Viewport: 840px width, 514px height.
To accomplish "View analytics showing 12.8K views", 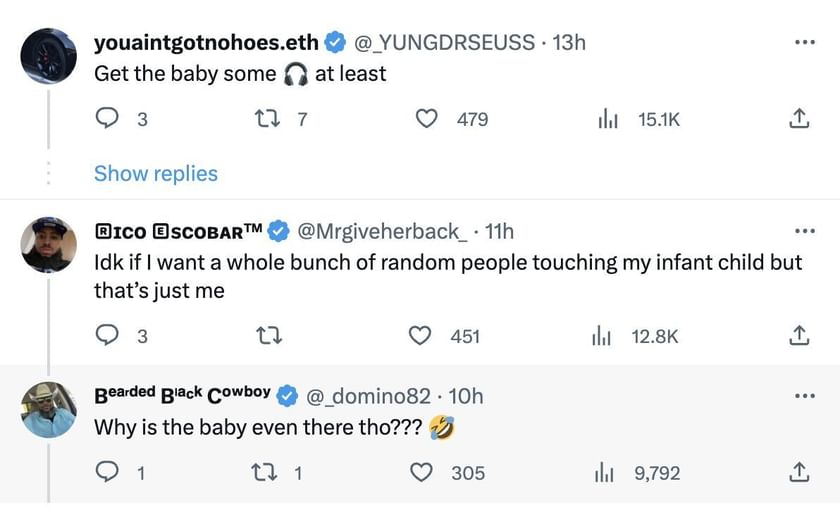I will tap(602, 336).
